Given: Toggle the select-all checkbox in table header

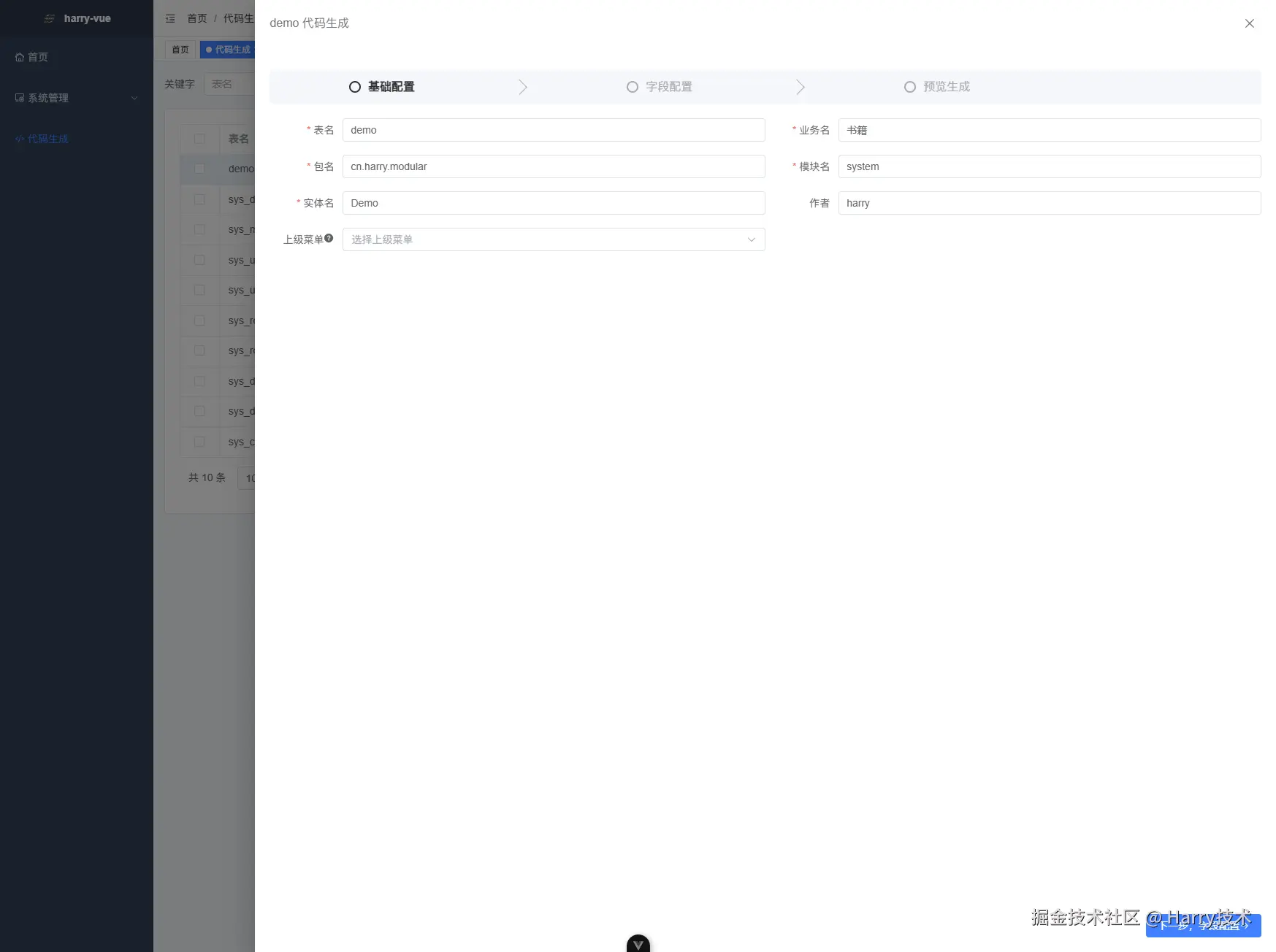Looking at the screenshot, I should point(199,139).
